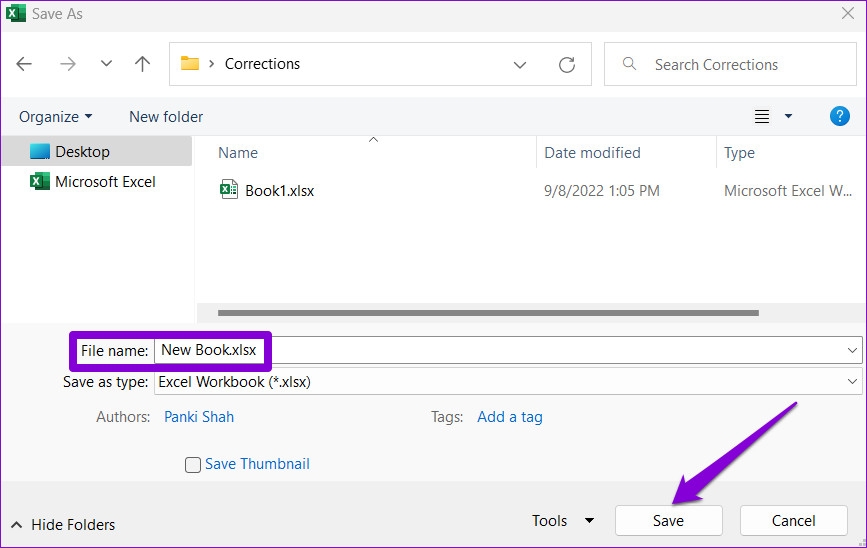Edit the Panki Shah author
The height and width of the screenshot is (548, 867).
point(199,417)
